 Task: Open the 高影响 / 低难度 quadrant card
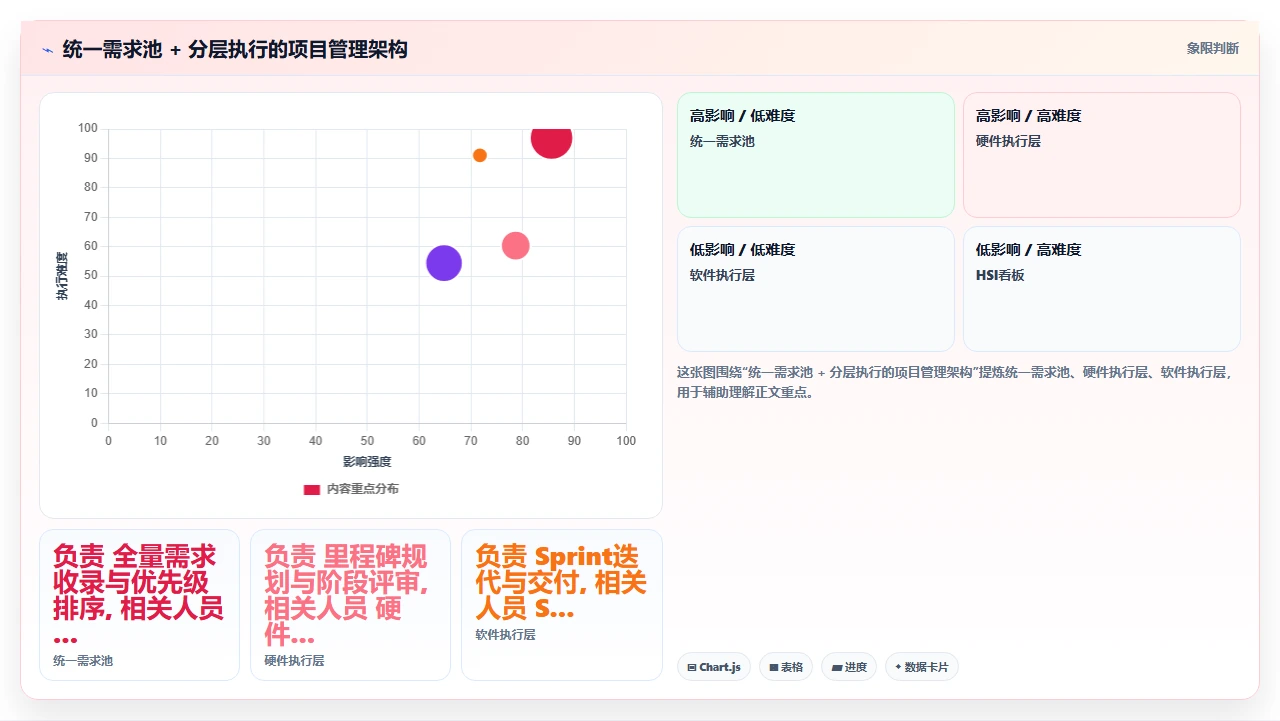click(816, 155)
